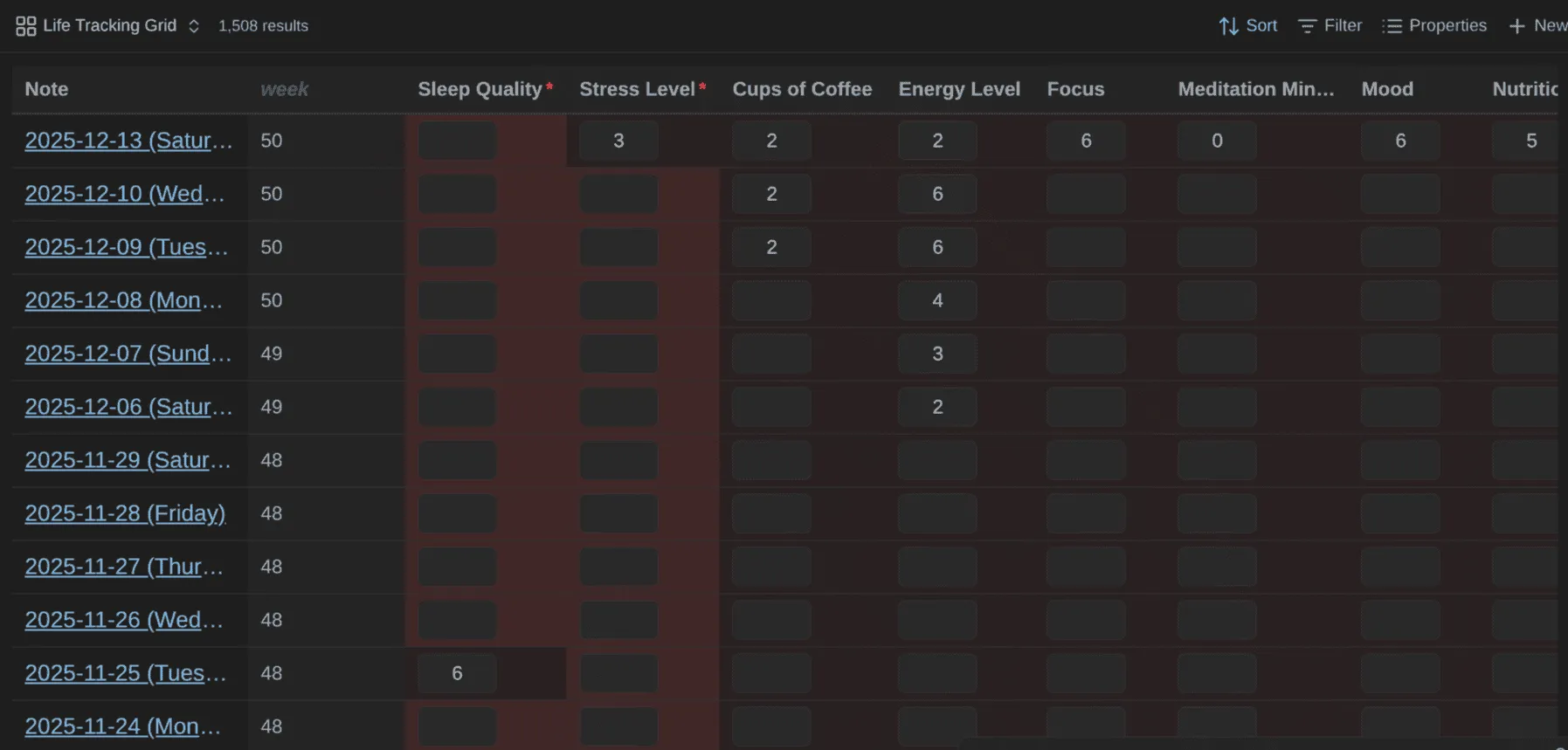Click the Properties list icon
Image resolution: width=1568 pixels, height=750 pixels.
pyautogui.click(x=1392, y=26)
